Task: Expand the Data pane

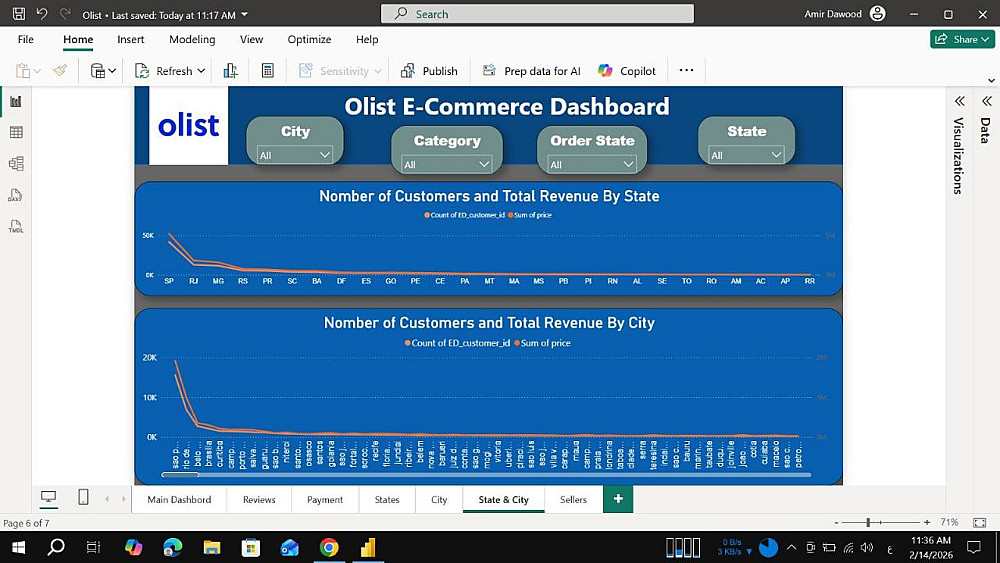Action: coord(987,101)
